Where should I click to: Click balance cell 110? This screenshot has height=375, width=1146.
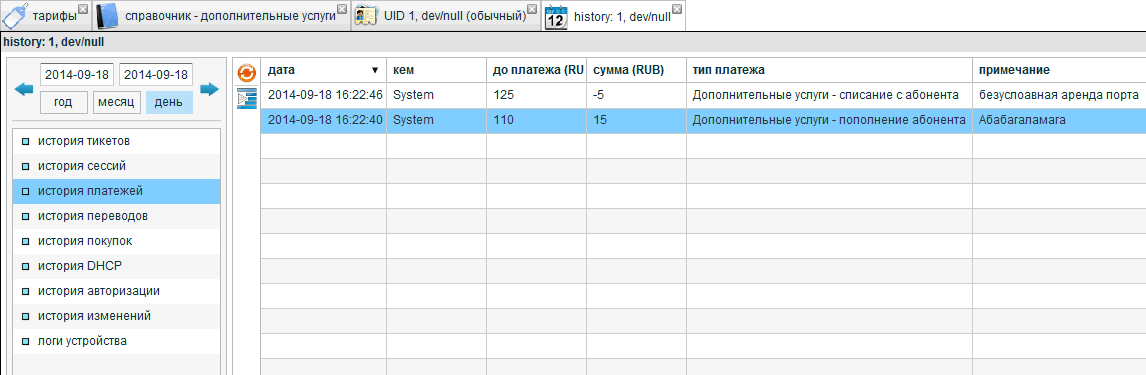[x=536, y=120]
